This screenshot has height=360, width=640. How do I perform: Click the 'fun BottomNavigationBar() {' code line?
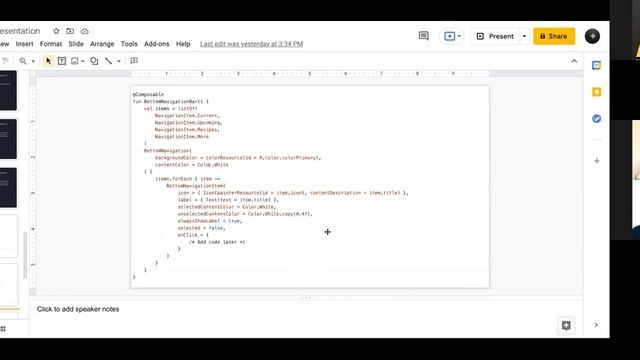click(171, 101)
